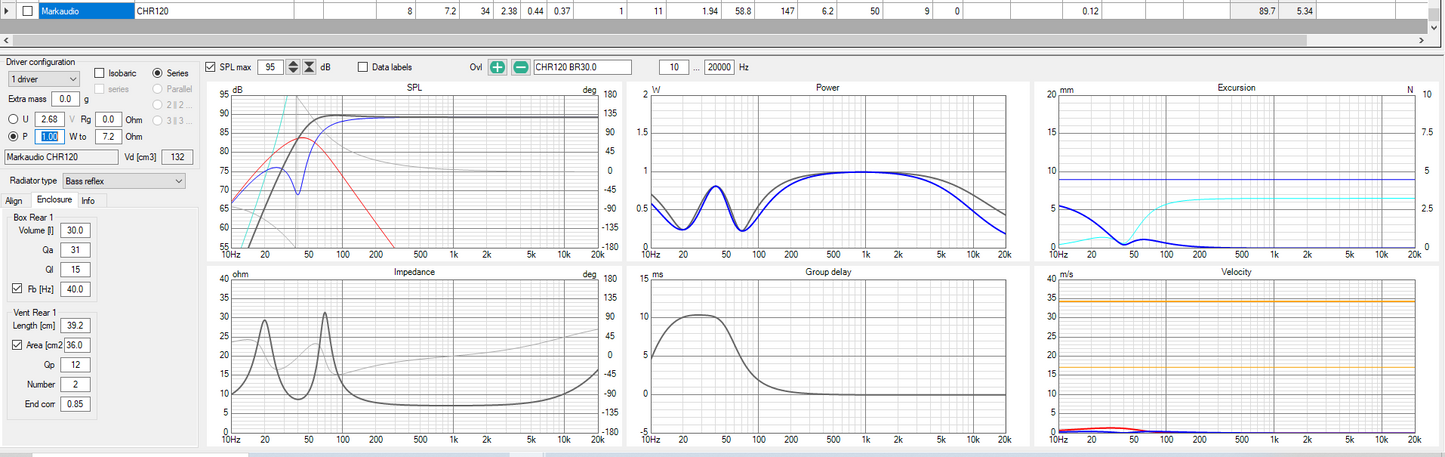This screenshot has width=1445, height=457.
Task: Click the SPL max auto-scale icon
Action: tap(309, 67)
